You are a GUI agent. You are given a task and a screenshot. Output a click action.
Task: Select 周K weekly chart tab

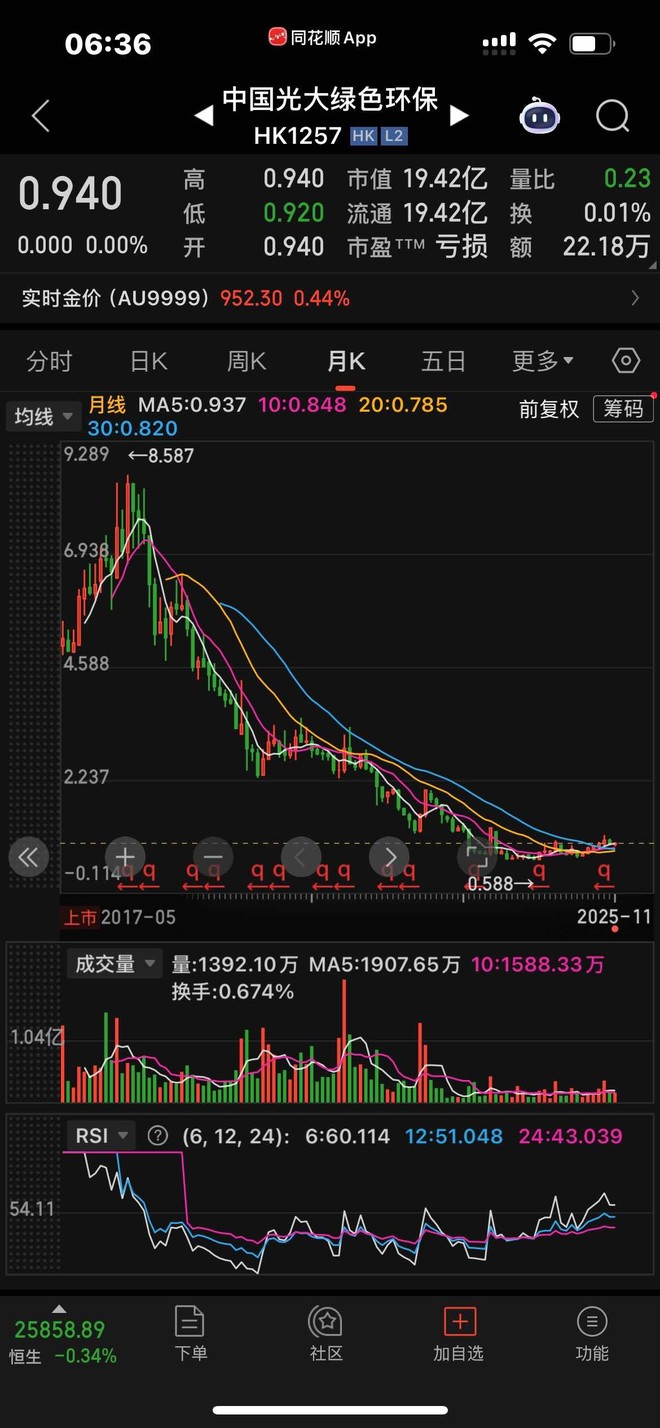(x=246, y=361)
